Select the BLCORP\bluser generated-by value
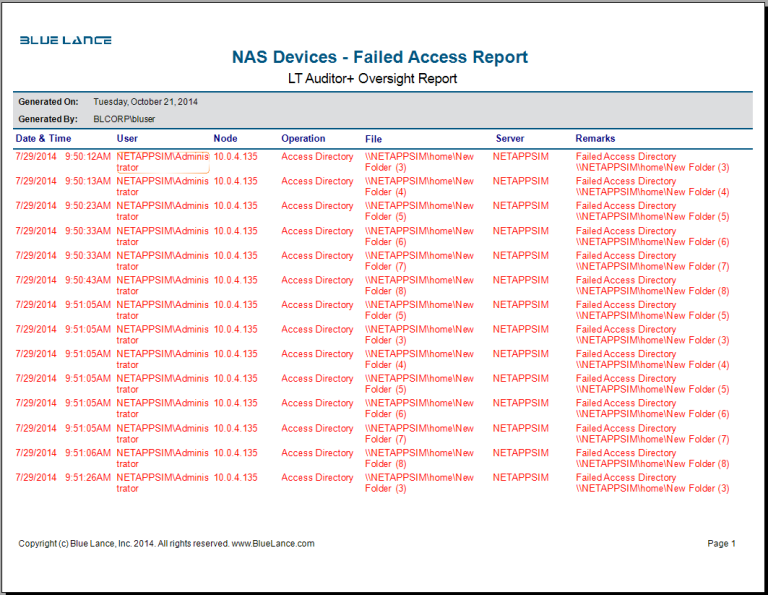This screenshot has height=595, width=768. (131, 119)
